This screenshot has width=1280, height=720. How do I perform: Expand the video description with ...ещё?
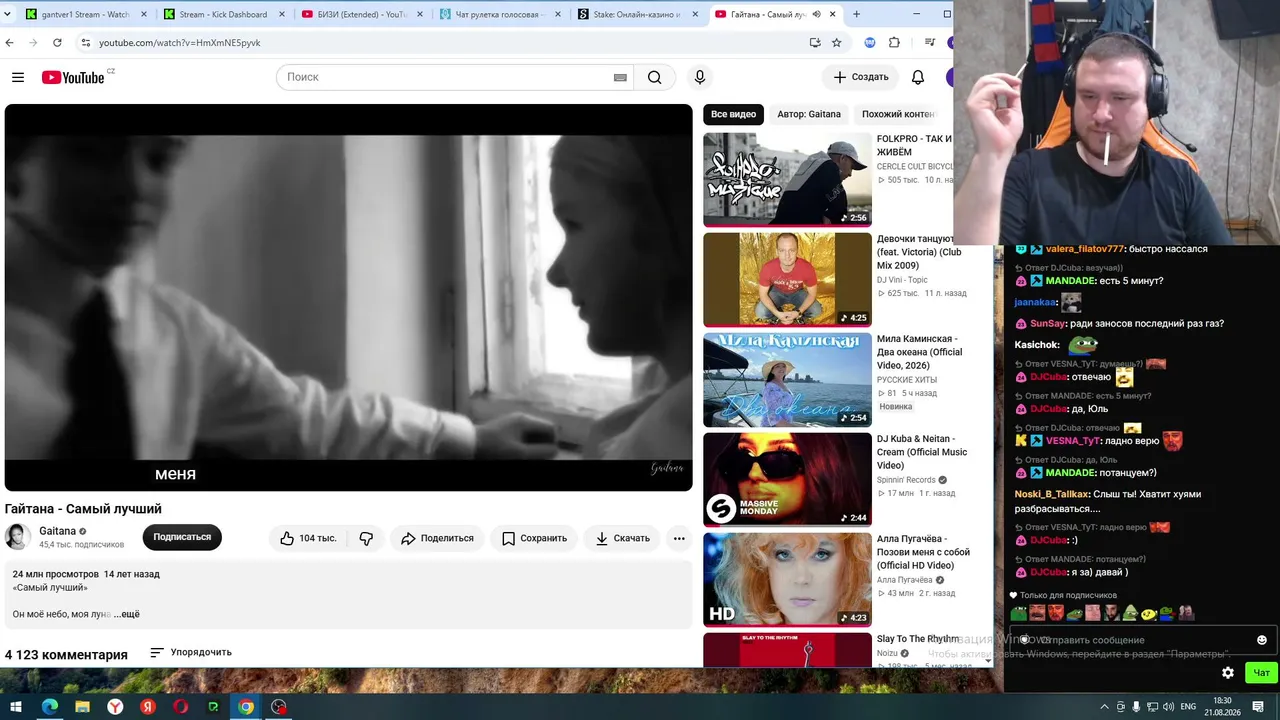[127, 614]
